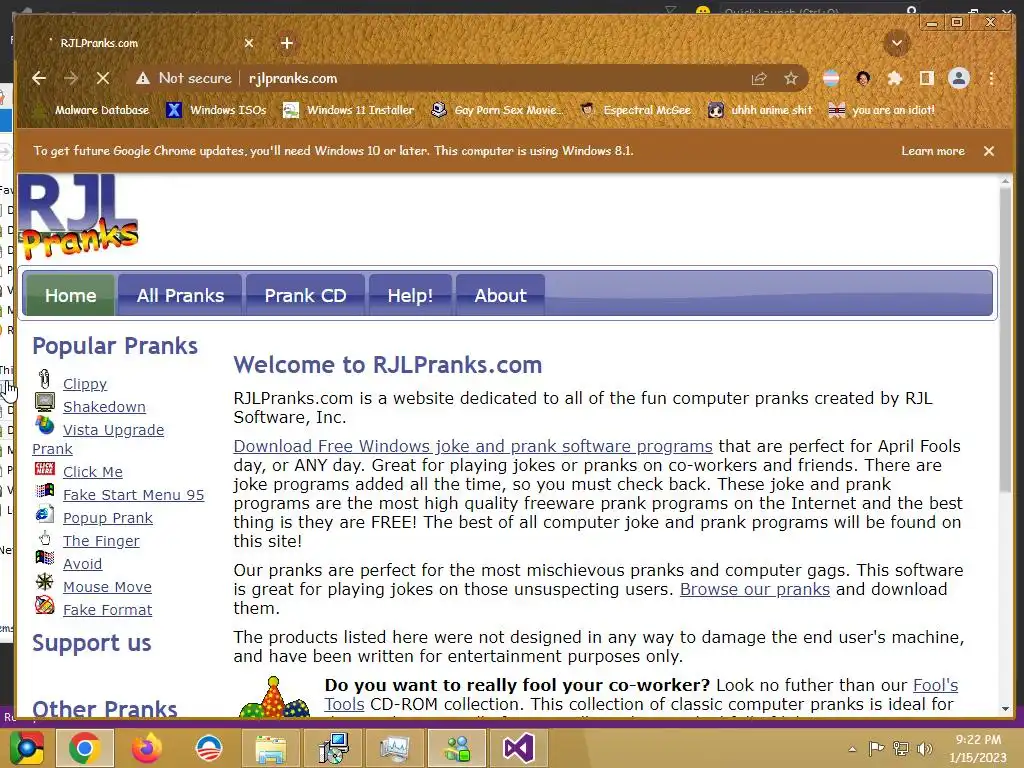Image resolution: width=1024 pixels, height=768 pixels.
Task: Open the Fake Start Menu 95 link
Action: pyautogui.click(x=134, y=495)
